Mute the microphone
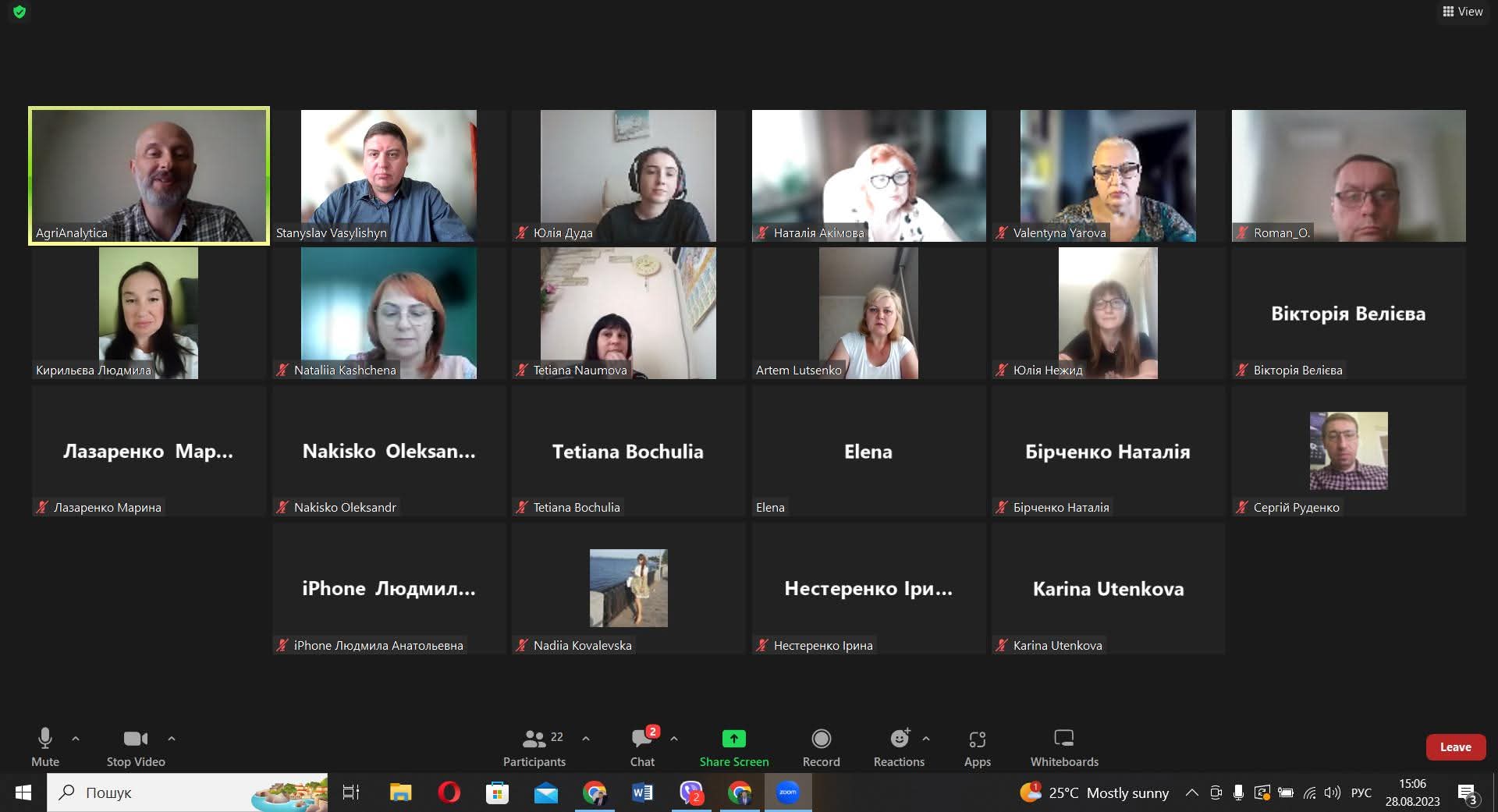The width and height of the screenshot is (1498, 812). click(x=45, y=746)
